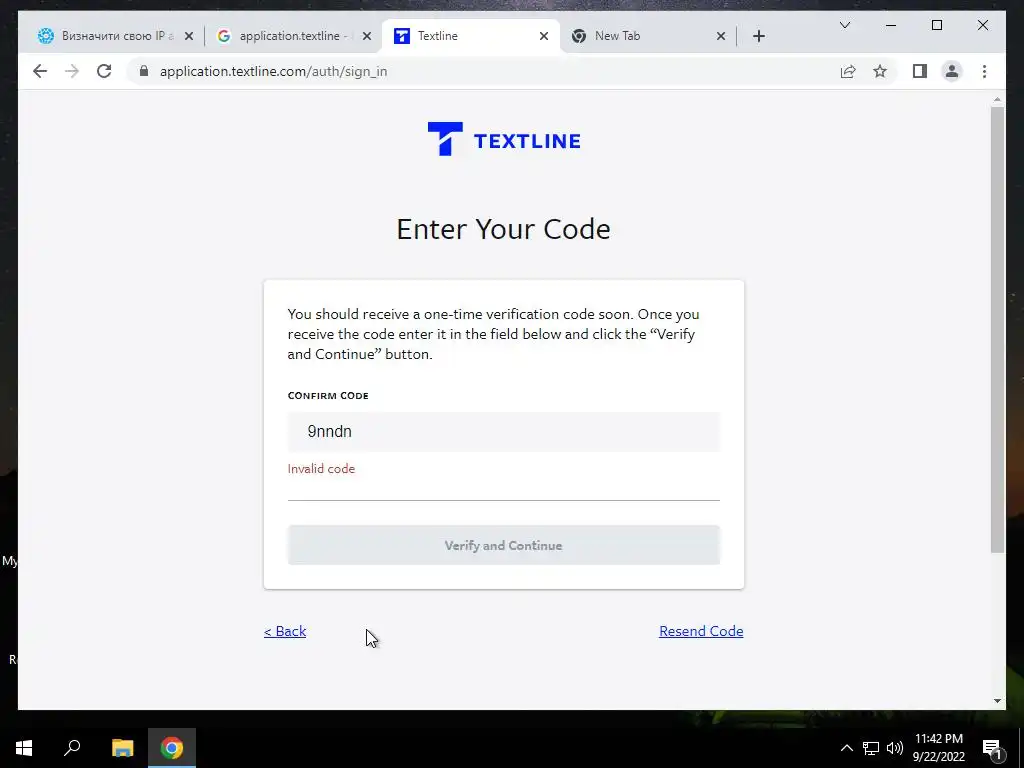Share this page using the share icon

pos(848,71)
